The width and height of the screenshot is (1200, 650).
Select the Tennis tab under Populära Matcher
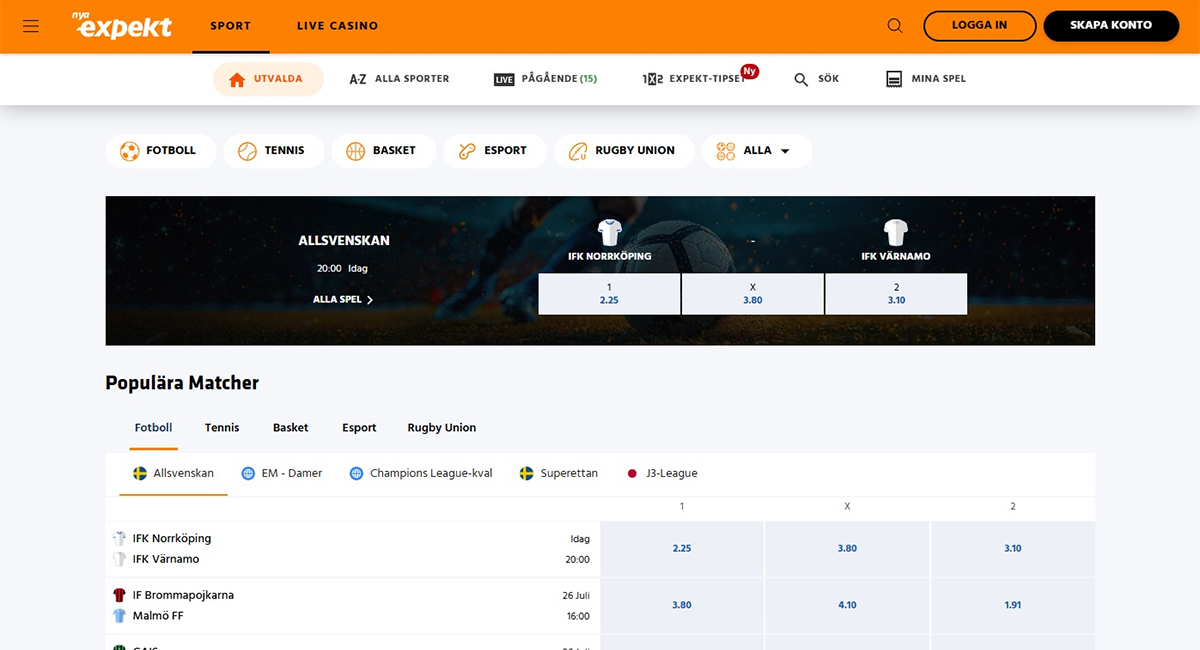coord(222,428)
